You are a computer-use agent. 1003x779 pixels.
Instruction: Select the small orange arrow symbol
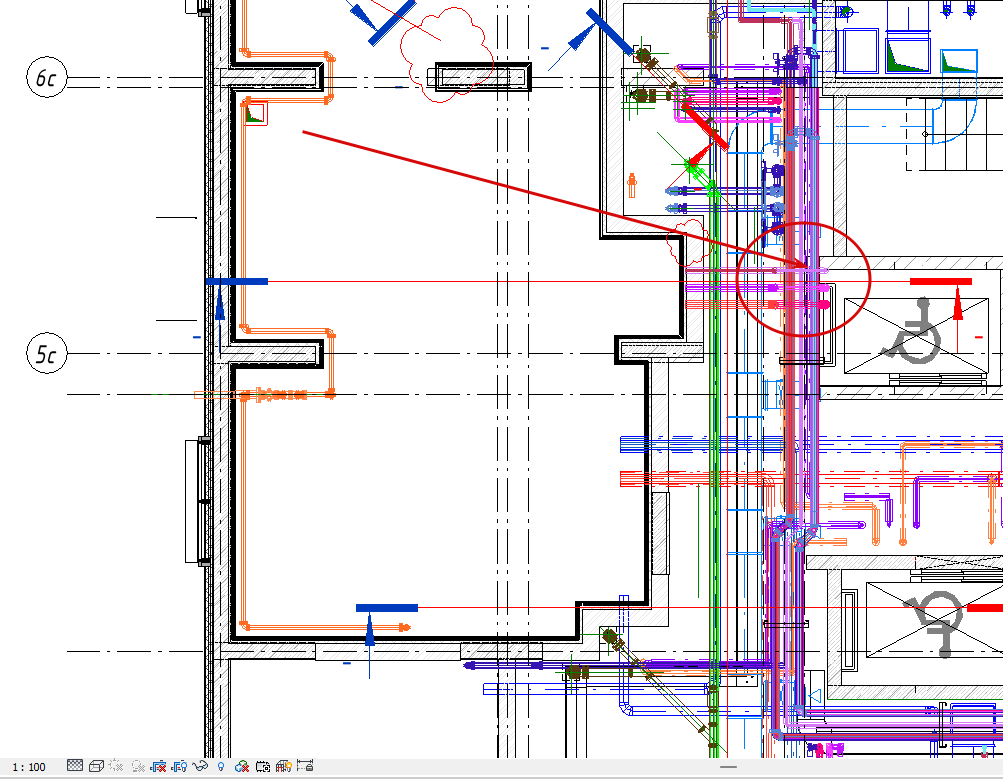(632, 185)
